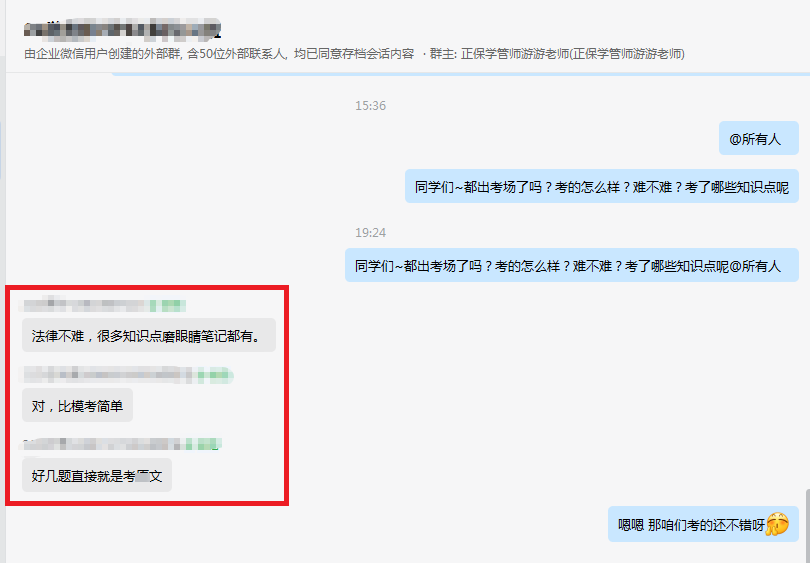Open the blurred group chat title
This screenshot has width=810, height=563.
(x=123, y=29)
